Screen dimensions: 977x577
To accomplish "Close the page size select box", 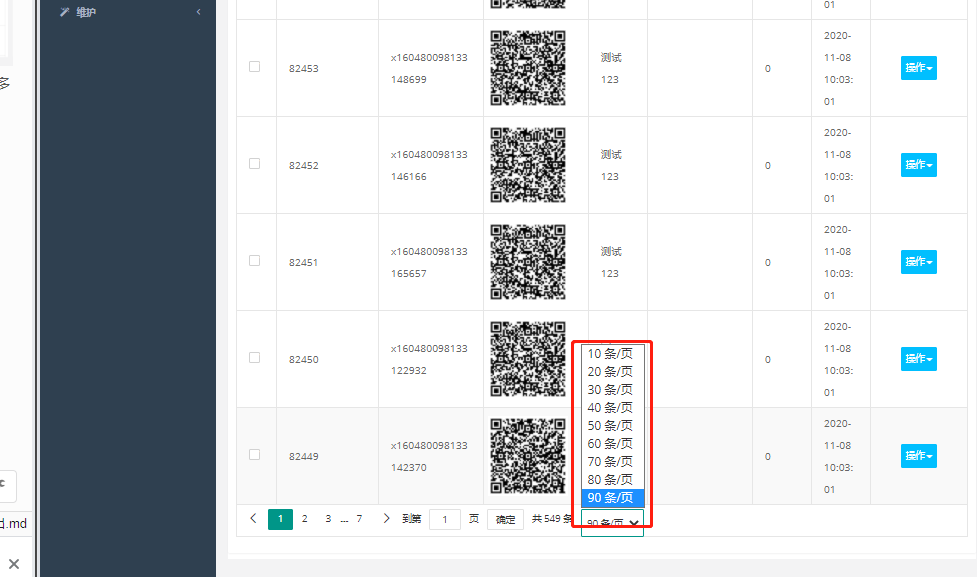I will coord(612,523).
